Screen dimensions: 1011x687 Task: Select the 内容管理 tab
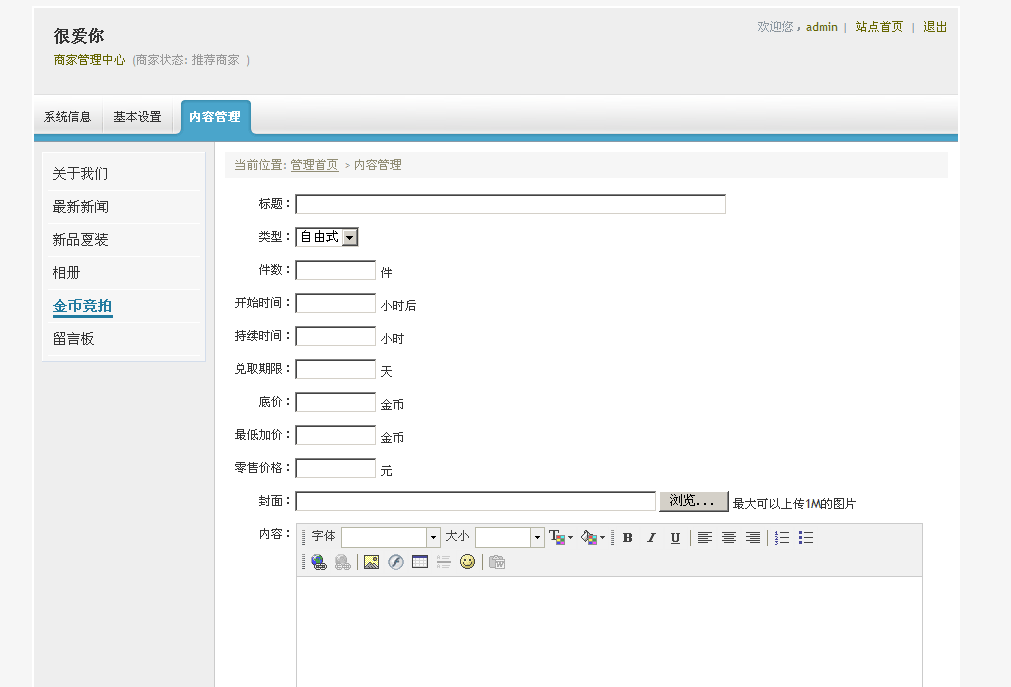[x=215, y=117]
